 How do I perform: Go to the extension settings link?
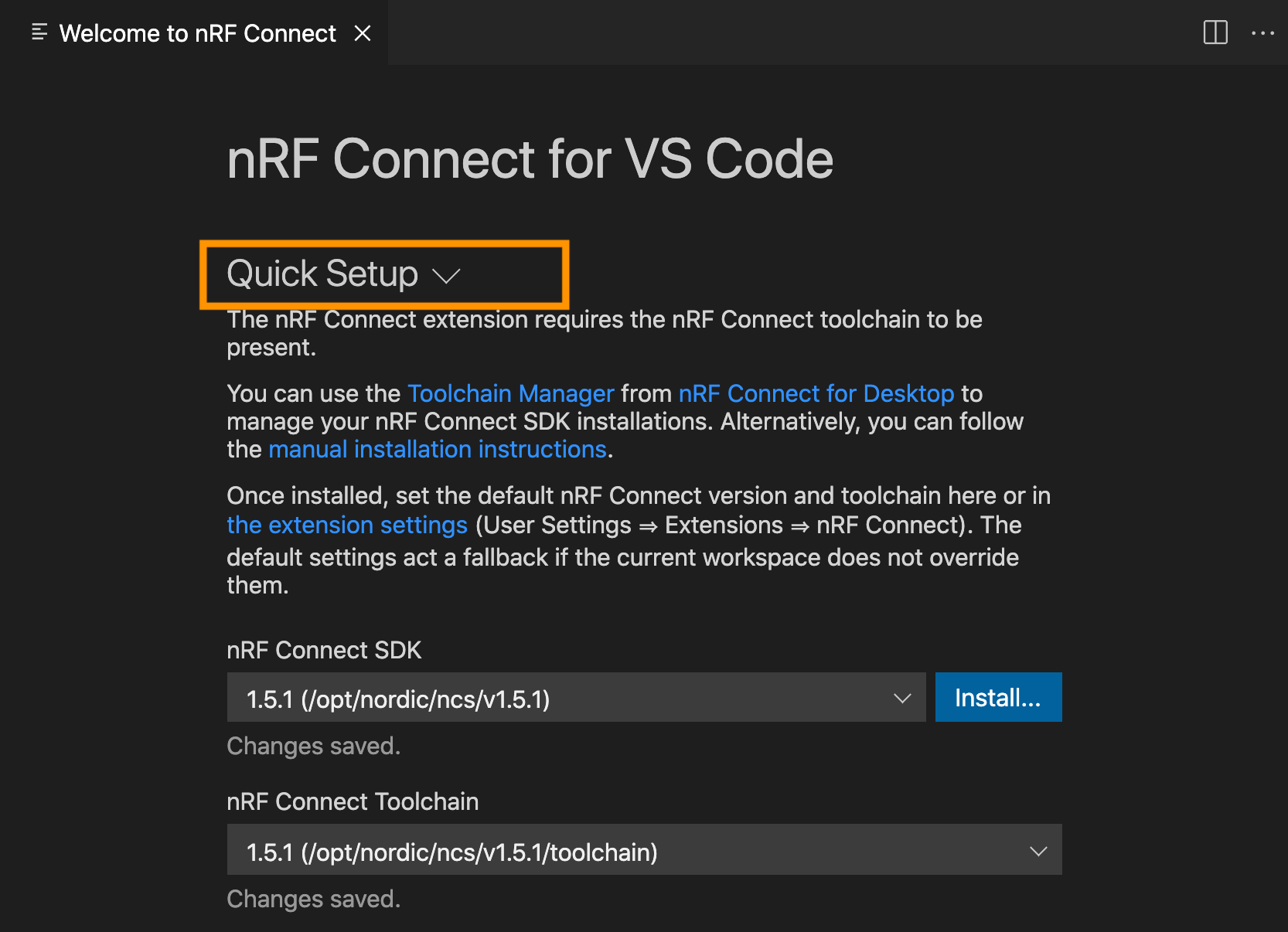pos(346,525)
